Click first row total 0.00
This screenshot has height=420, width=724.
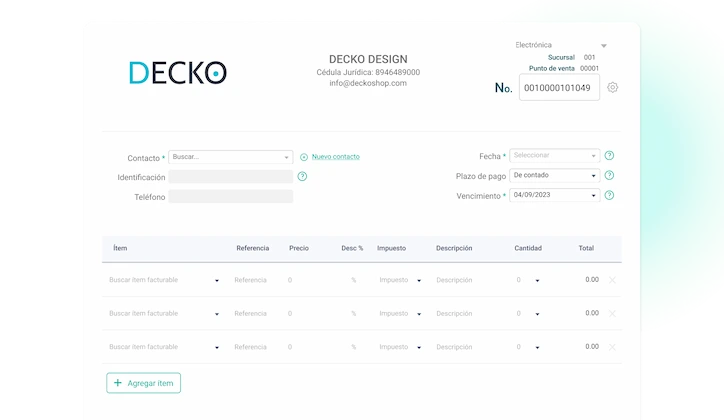click(x=592, y=280)
